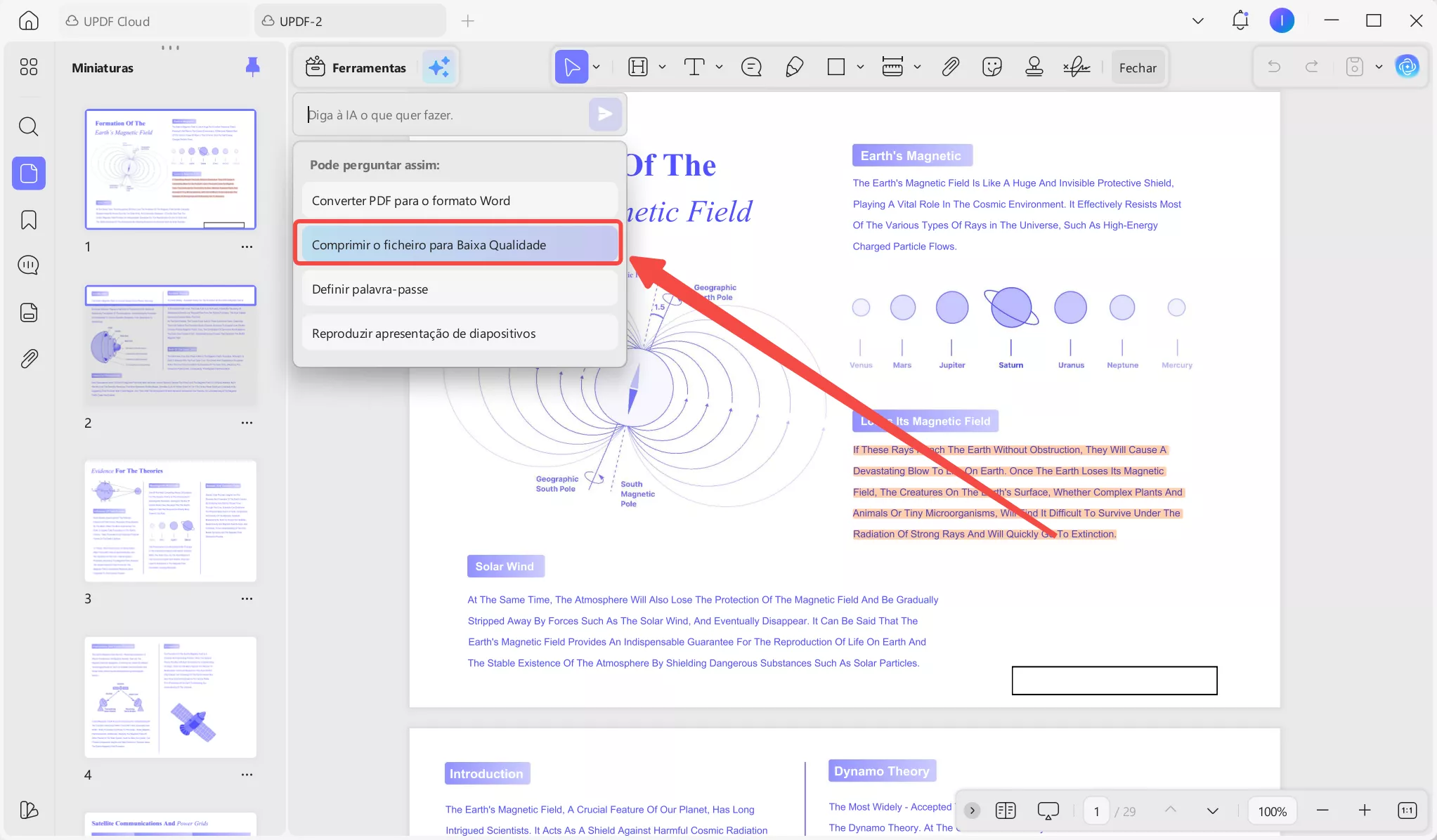1437x840 pixels.
Task: Toggle the page layout view icon
Action: point(1006,811)
